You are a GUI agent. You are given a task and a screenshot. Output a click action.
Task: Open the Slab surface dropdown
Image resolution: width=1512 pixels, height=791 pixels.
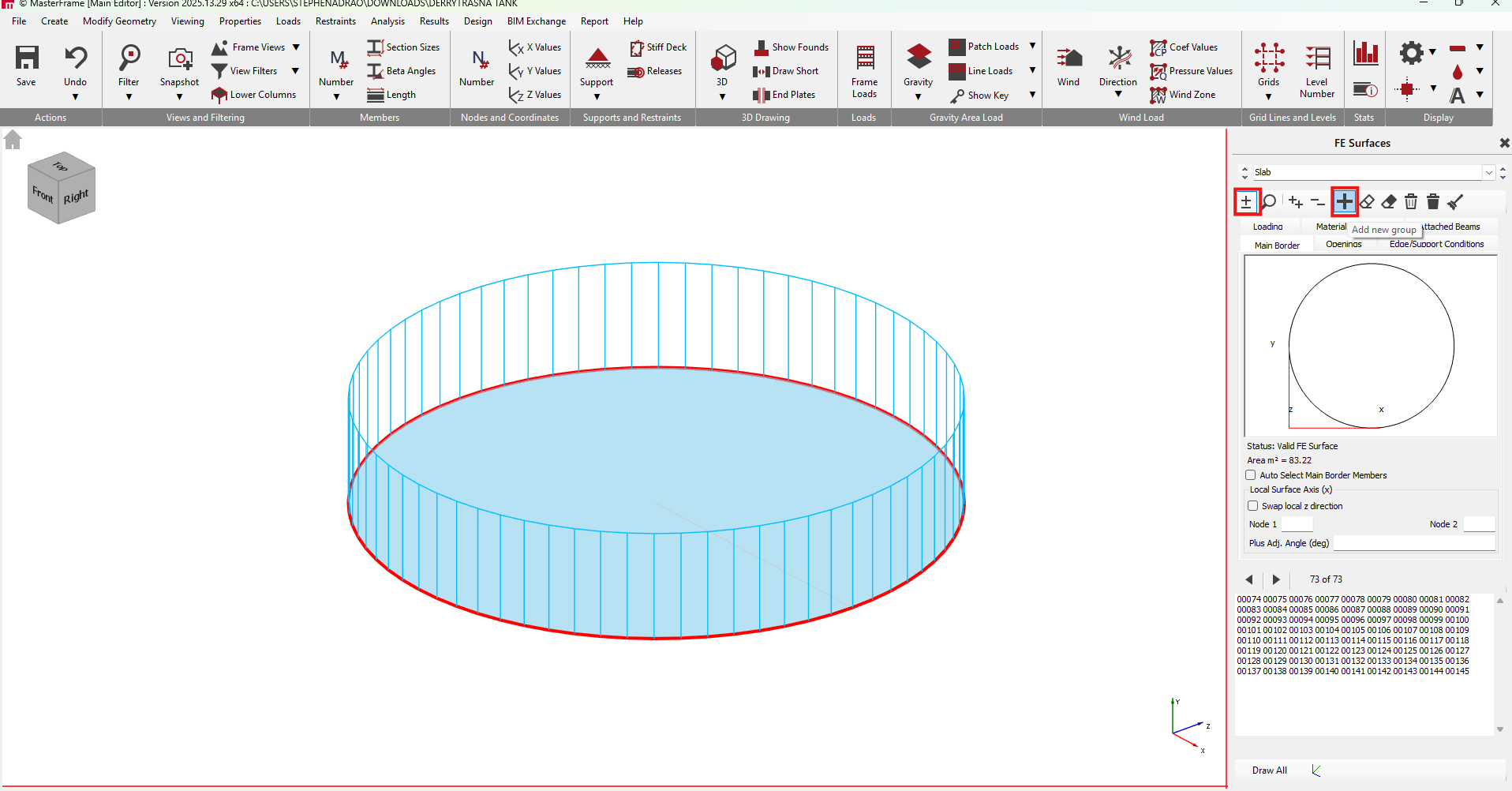tap(1488, 172)
